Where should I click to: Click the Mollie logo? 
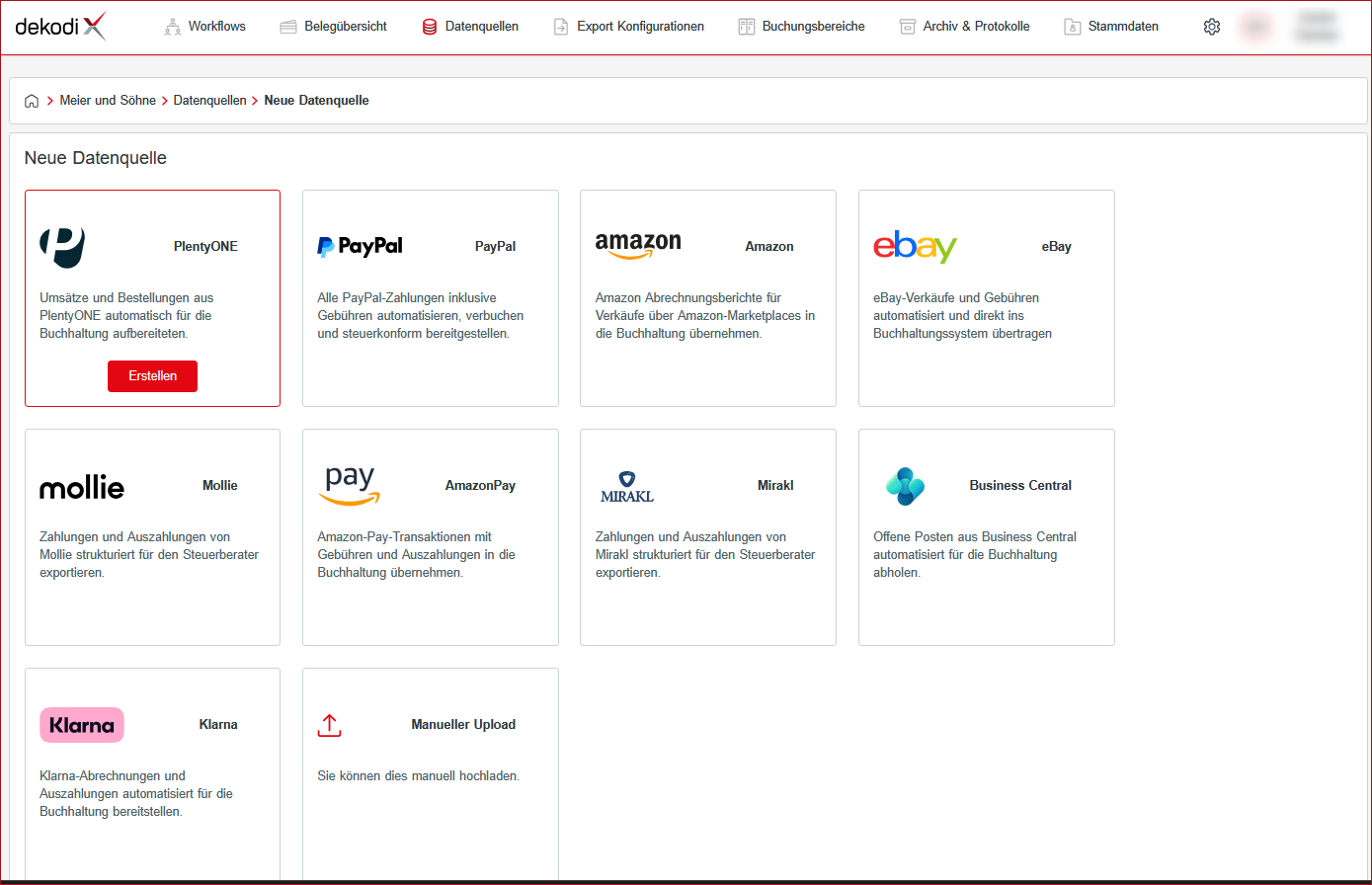pos(82,486)
